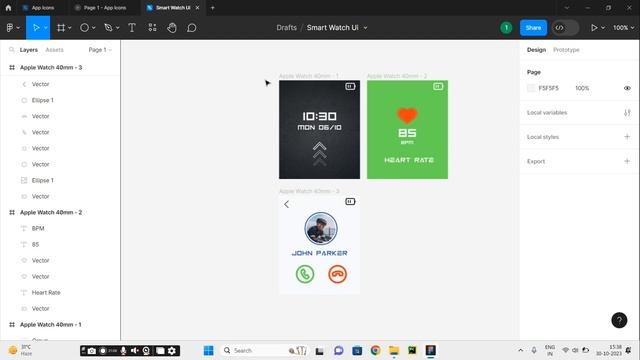Select the Ellipse shape tool
The height and width of the screenshot is (360, 640).
click(84, 28)
